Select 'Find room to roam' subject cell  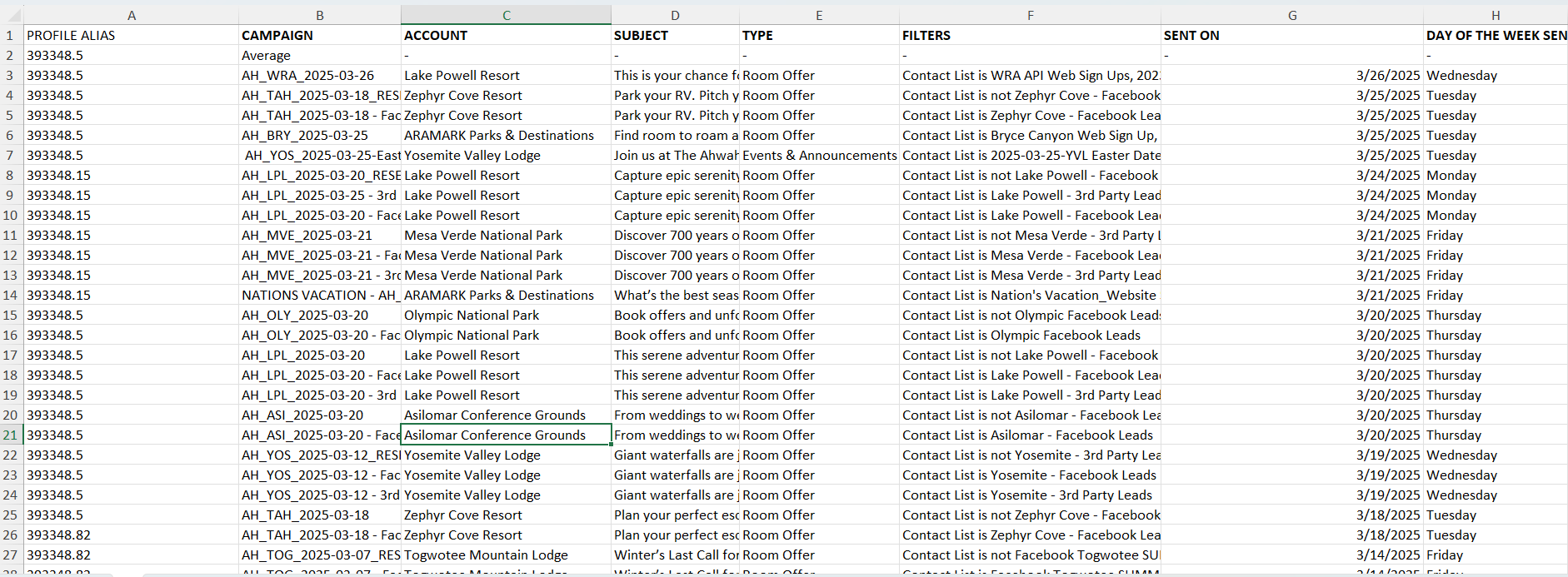(x=675, y=135)
